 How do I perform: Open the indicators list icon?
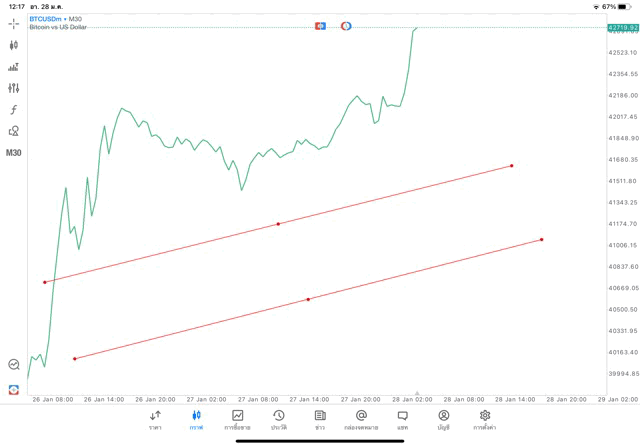tap(14, 67)
